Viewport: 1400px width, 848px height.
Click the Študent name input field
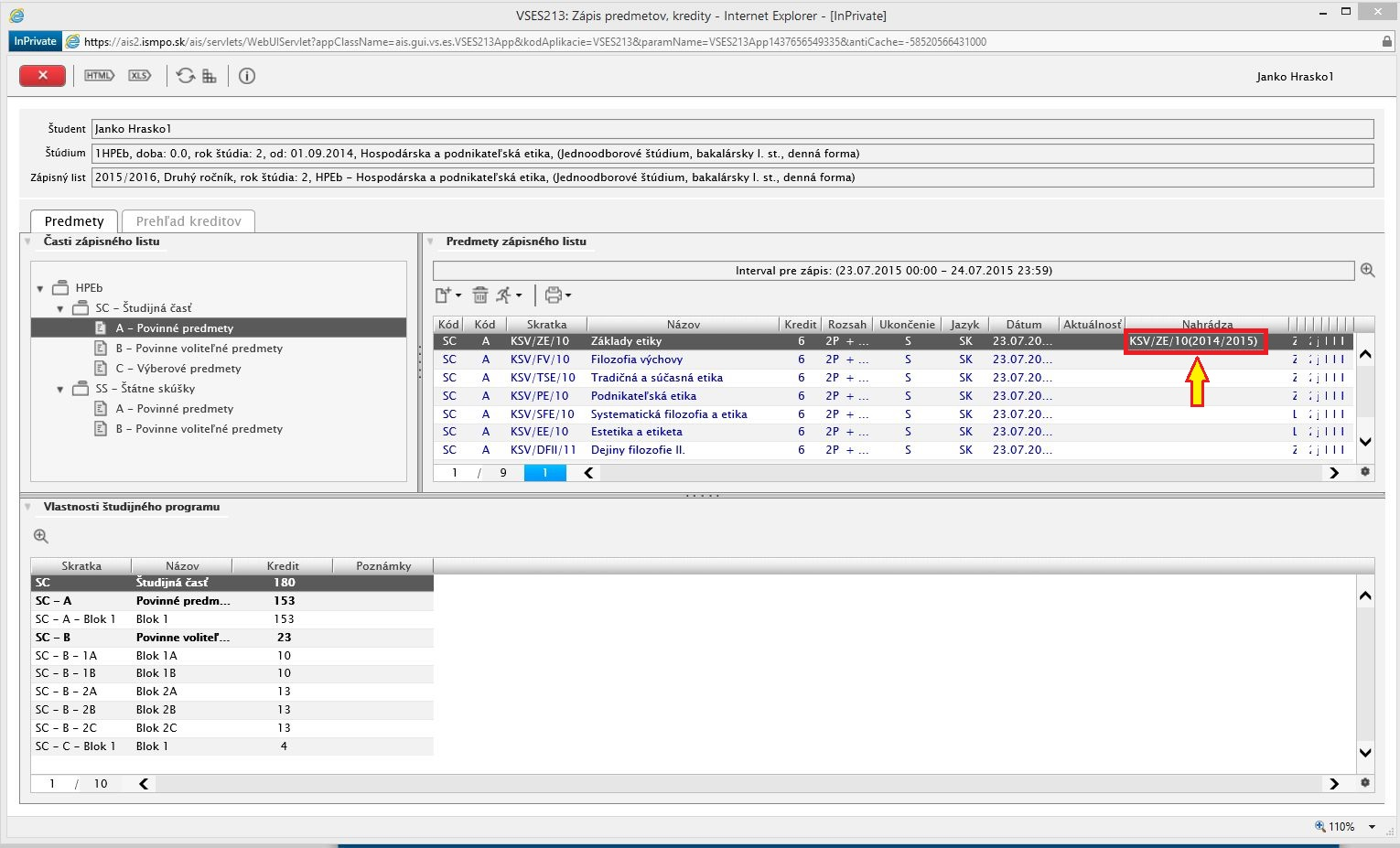click(732, 129)
